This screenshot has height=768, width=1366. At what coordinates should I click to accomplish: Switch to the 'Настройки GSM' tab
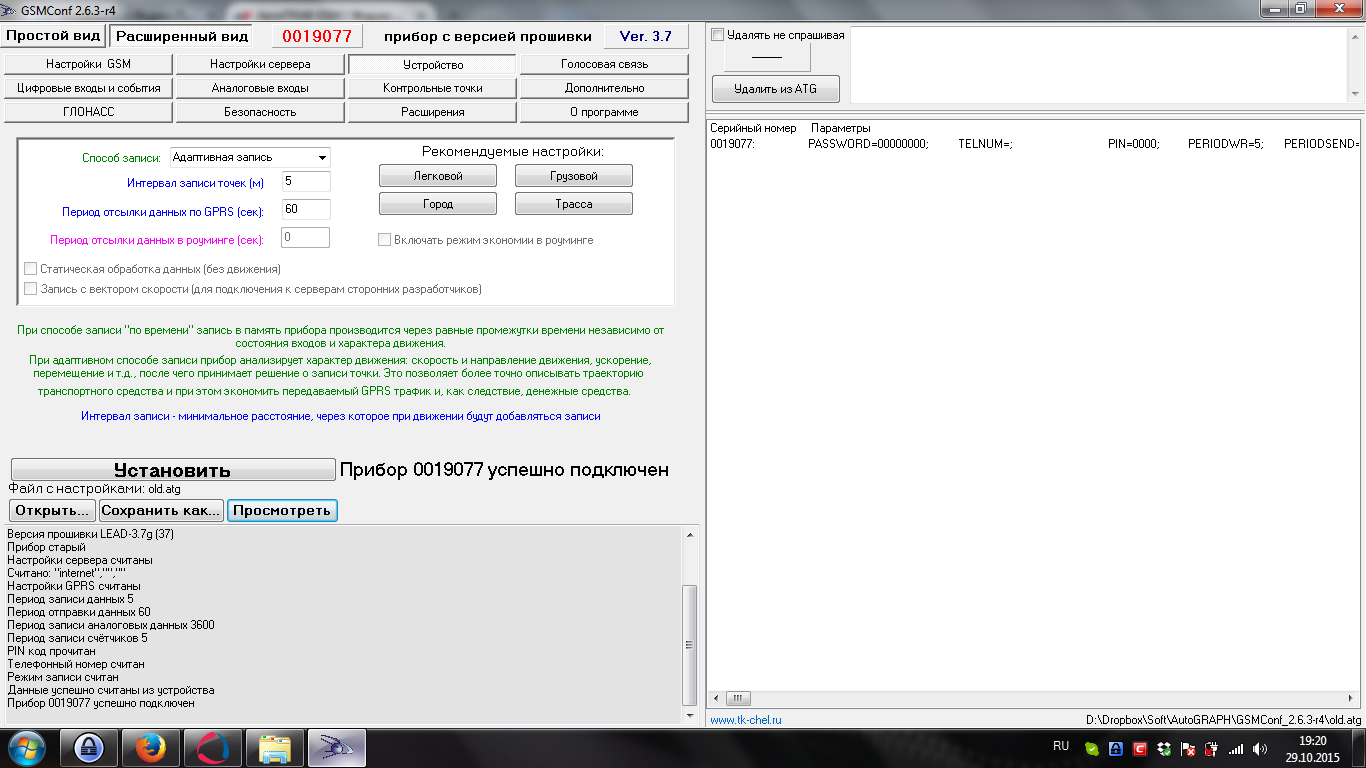(x=88, y=64)
